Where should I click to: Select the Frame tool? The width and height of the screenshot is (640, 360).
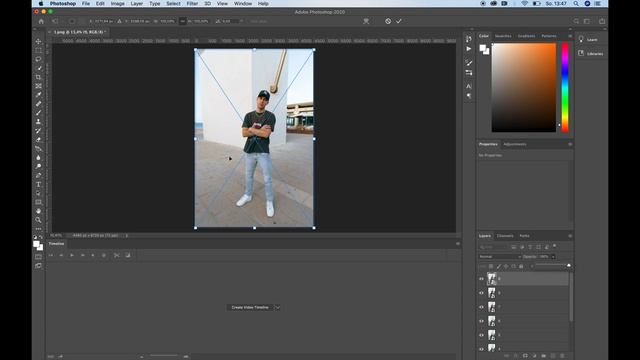[38, 86]
